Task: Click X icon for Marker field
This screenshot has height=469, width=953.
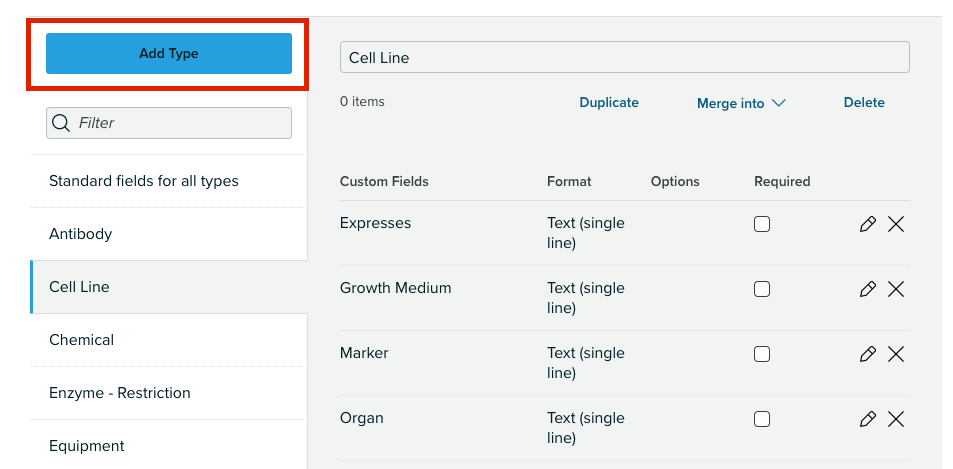Action: (896, 354)
